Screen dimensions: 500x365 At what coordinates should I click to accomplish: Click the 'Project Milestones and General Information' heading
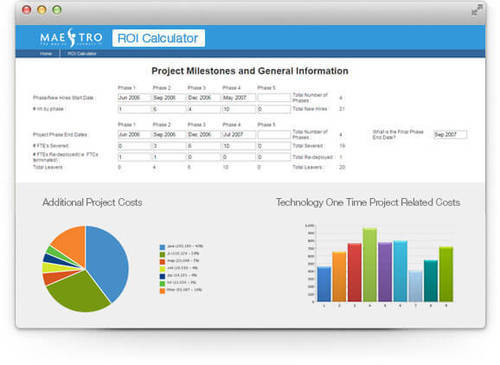click(250, 71)
